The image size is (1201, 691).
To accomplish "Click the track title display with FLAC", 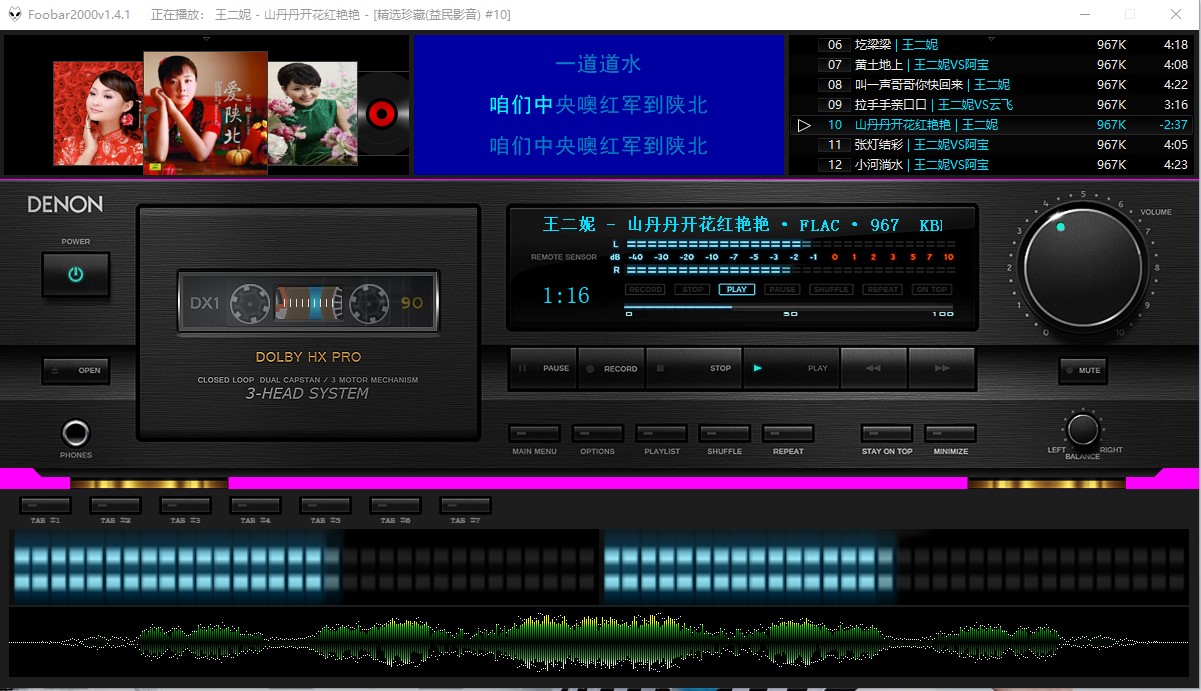I will coord(742,225).
